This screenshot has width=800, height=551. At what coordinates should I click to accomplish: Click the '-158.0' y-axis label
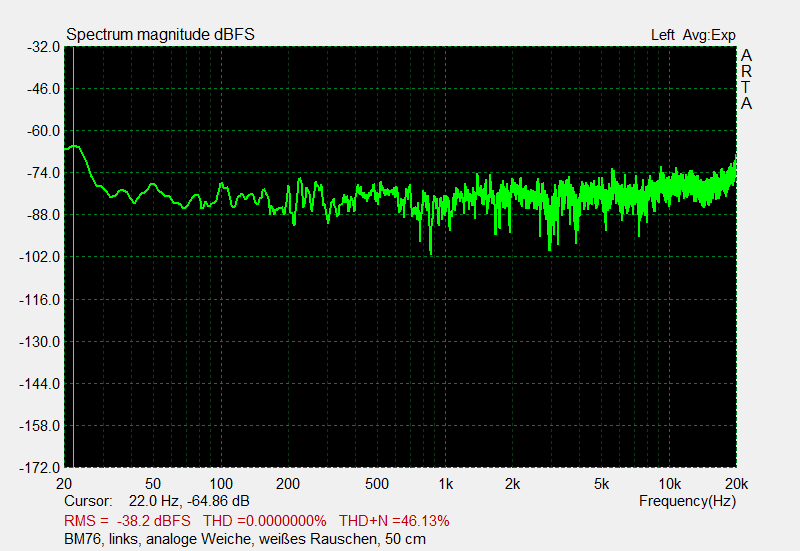tap(40, 426)
